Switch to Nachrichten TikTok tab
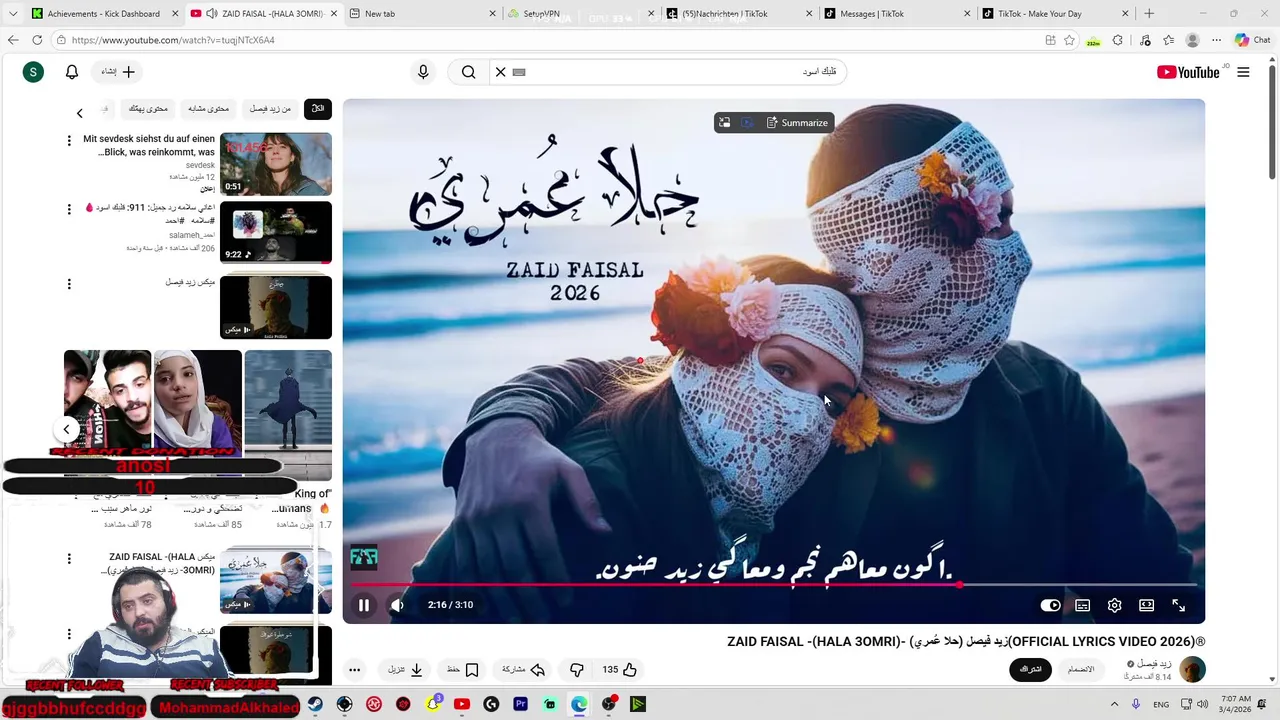Image resolution: width=1280 pixels, height=720 pixels. point(738,14)
